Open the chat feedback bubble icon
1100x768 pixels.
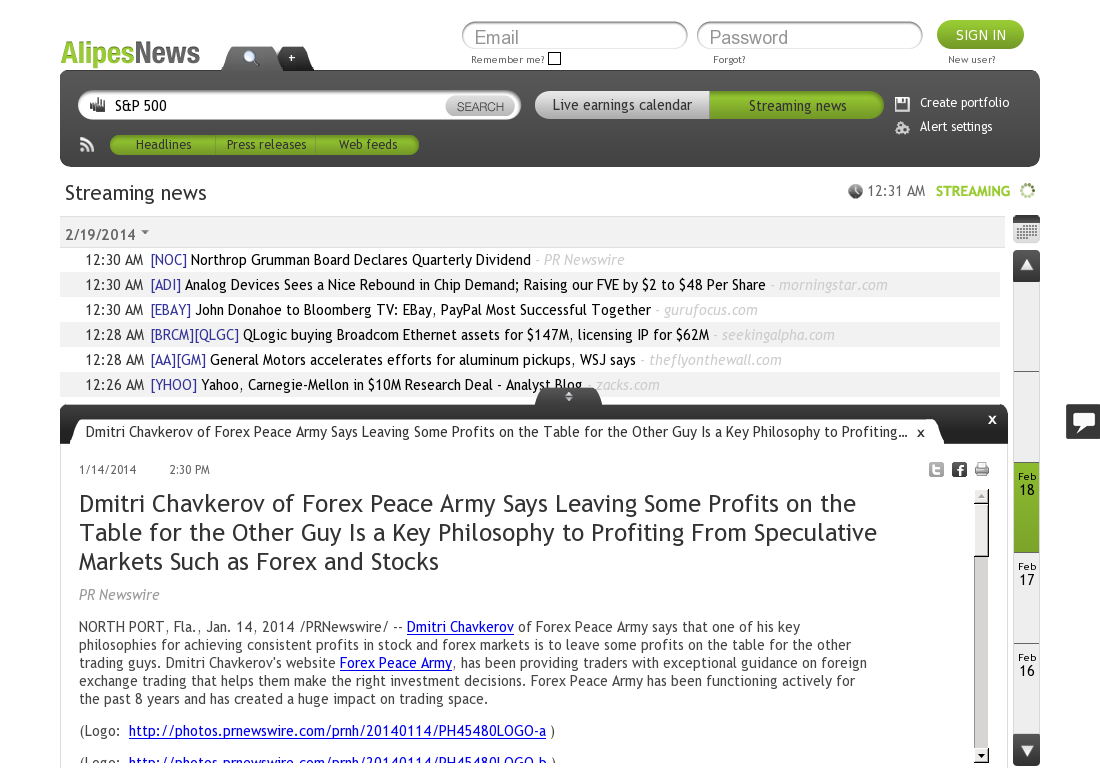point(1083,422)
